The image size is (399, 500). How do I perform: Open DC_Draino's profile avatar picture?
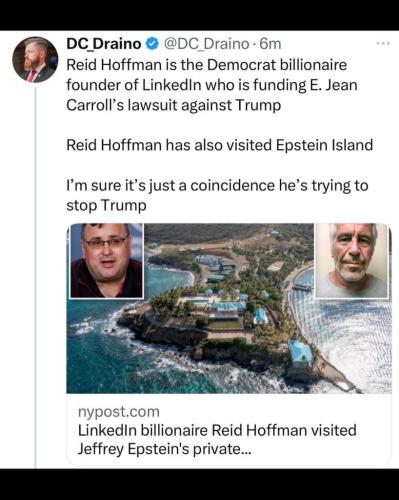tap(35, 60)
